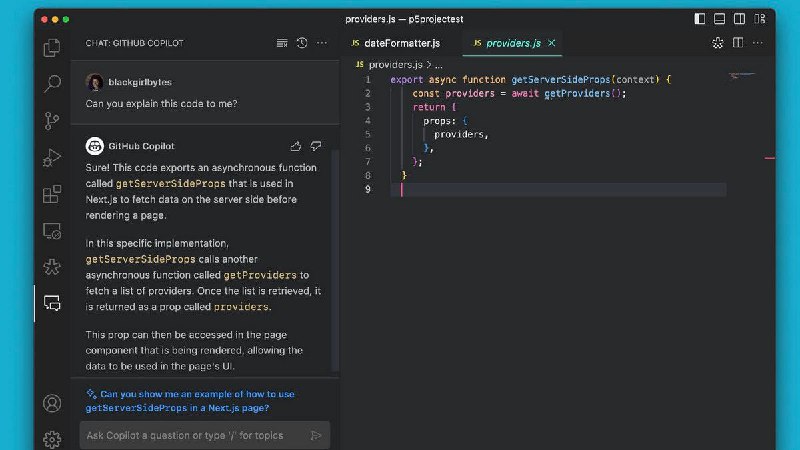Mark Copilot response as helpful with thumbs up
This screenshot has width=800, height=450.
pyautogui.click(x=296, y=146)
